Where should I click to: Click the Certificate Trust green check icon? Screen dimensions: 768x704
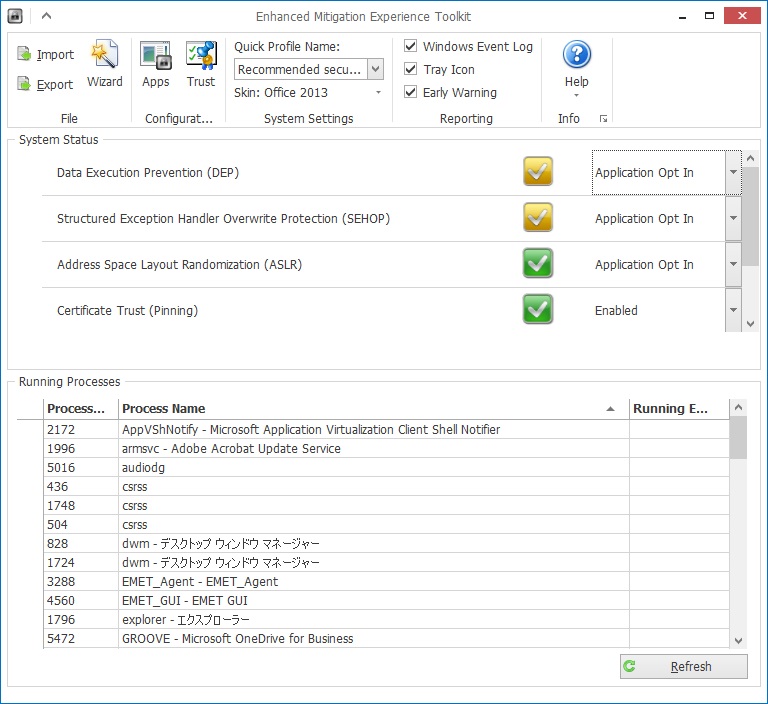click(x=538, y=309)
